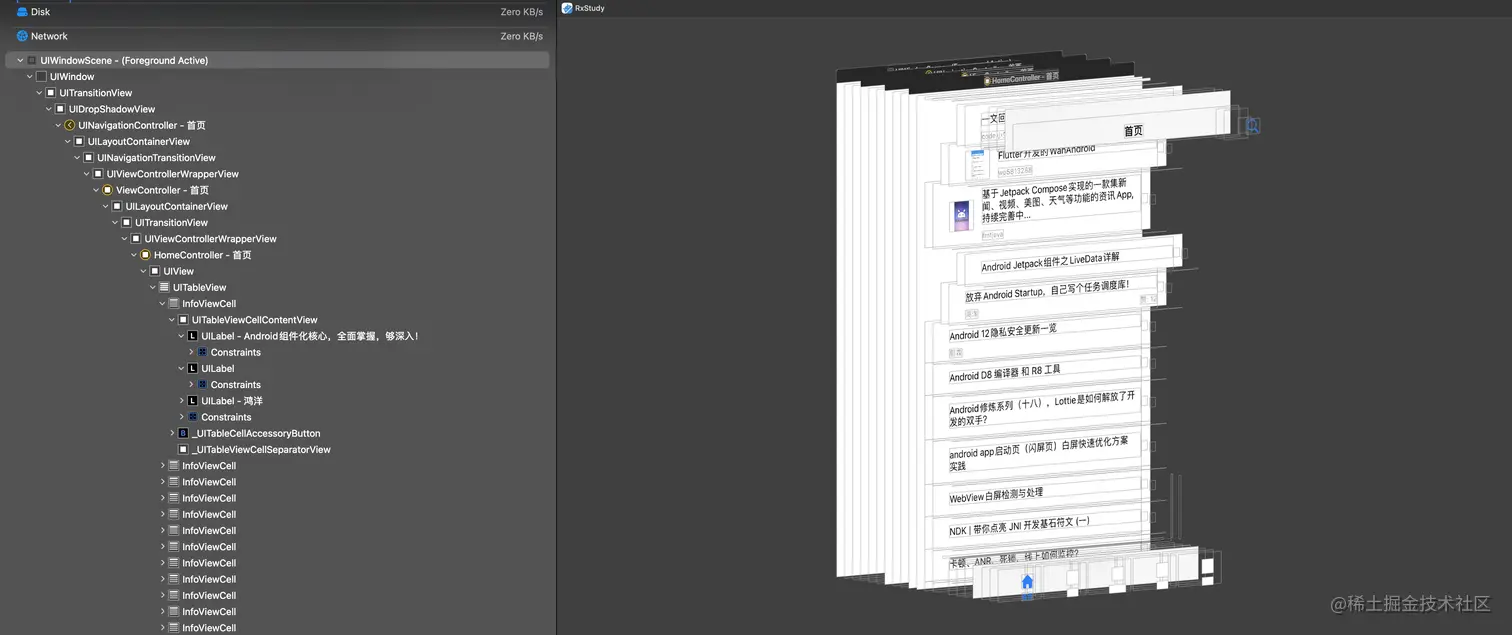Click "Android D8 编译器 和 R8 工具" cell
This screenshot has height=635, width=1512.
pos(1005,373)
